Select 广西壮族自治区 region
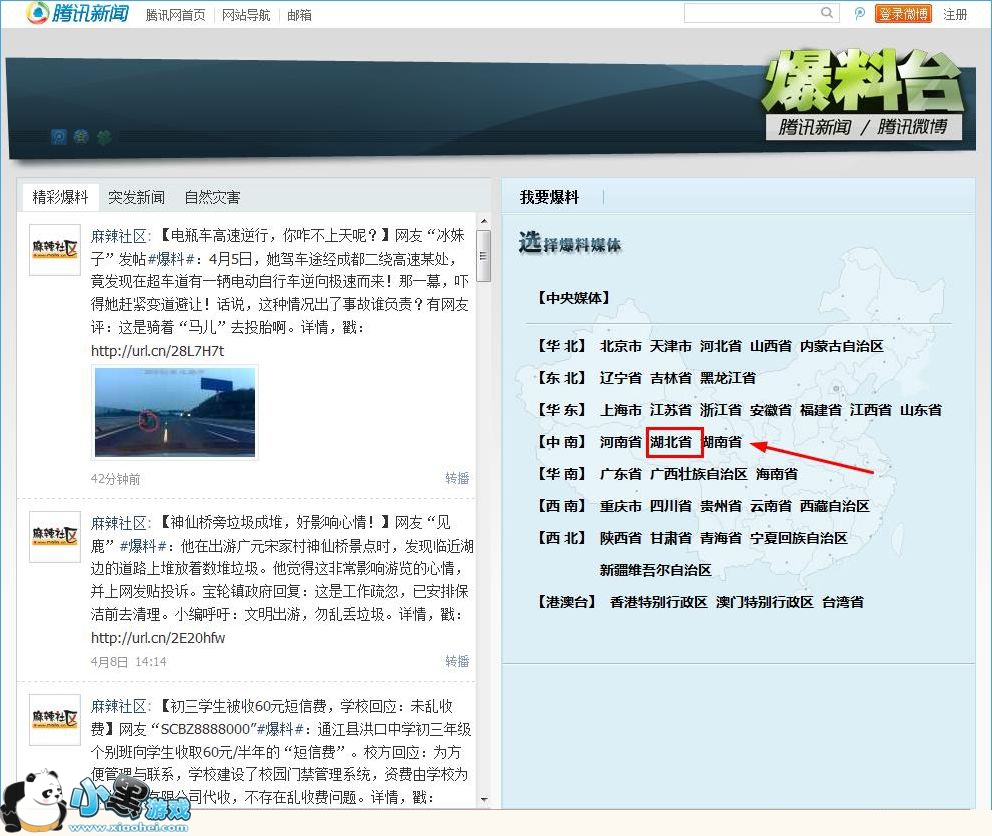The height and width of the screenshot is (836, 992). tap(698, 474)
